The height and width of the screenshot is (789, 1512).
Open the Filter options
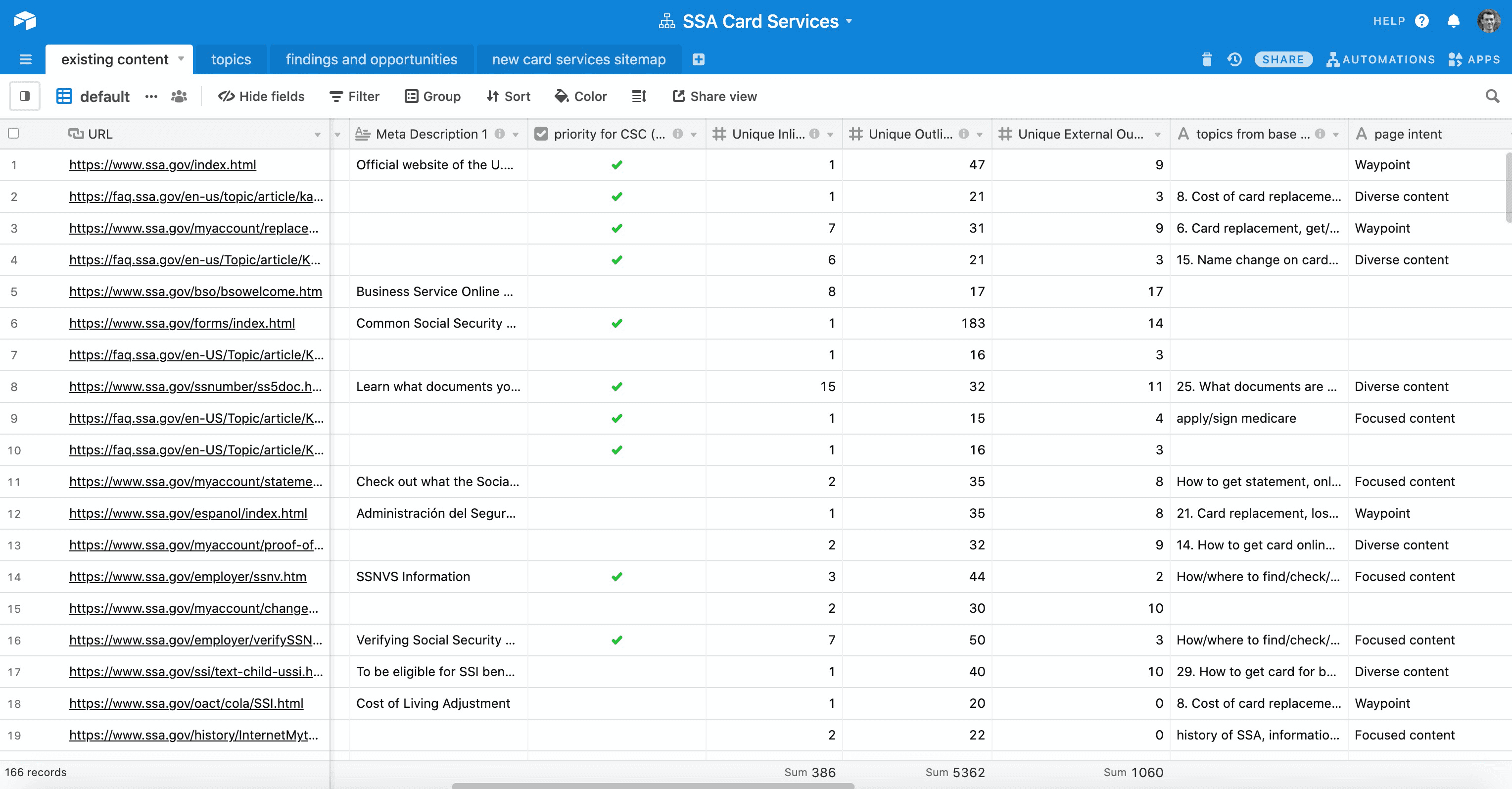tap(355, 97)
